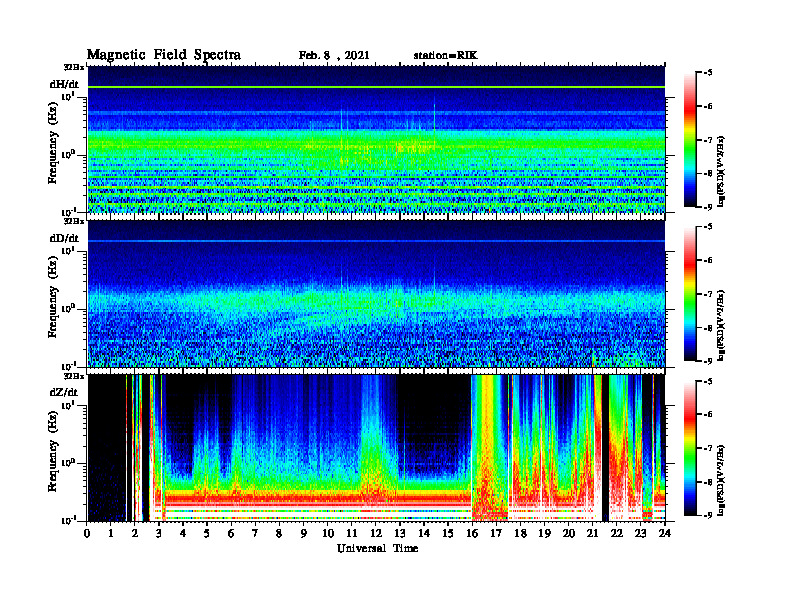Image resolution: width=792 pixels, height=612 pixels.
Task: Click the log(PSD) label beside dH/dt color bar
Action: pyautogui.click(x=721, y=171)
